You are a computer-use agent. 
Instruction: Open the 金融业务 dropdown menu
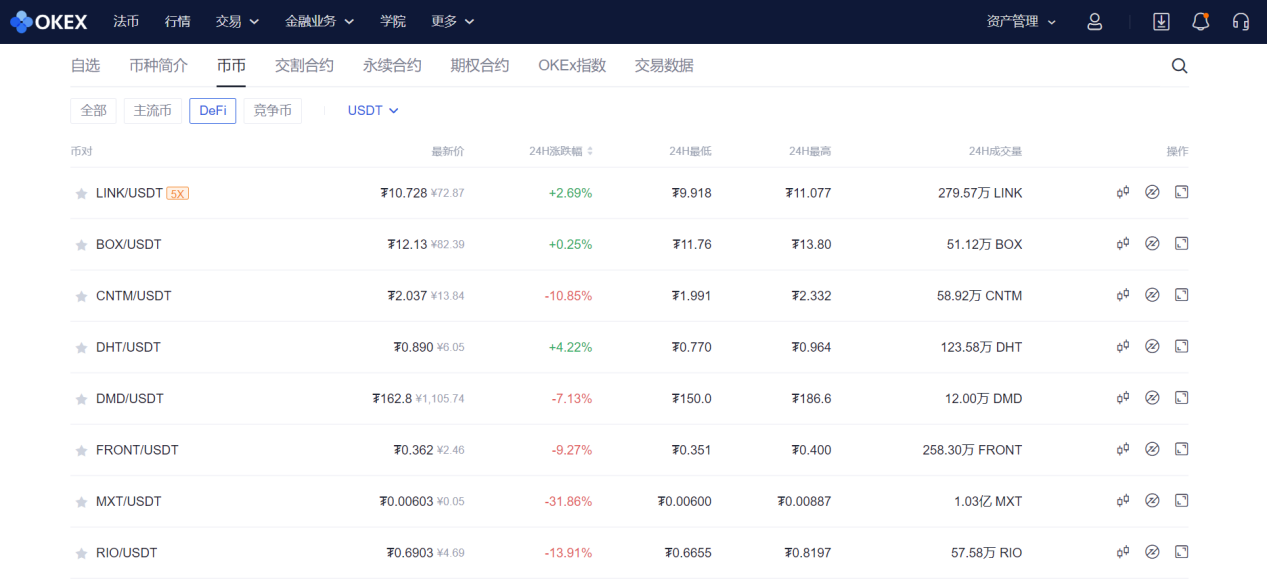coord(318,21)
